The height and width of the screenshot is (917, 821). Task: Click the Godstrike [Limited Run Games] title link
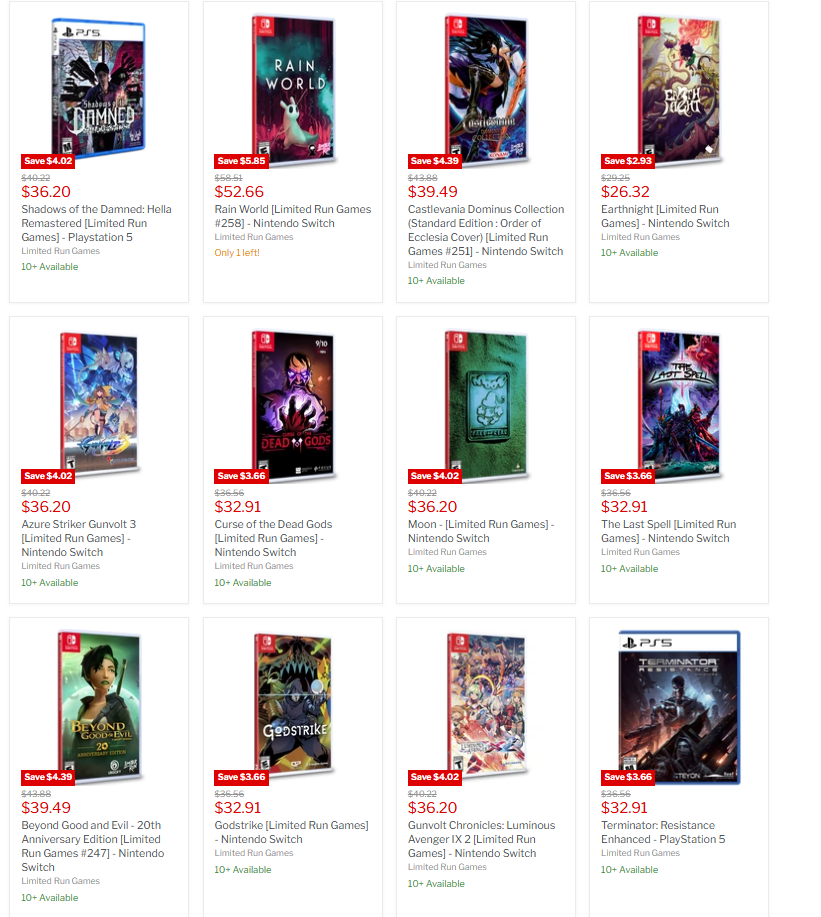point(291,832)
